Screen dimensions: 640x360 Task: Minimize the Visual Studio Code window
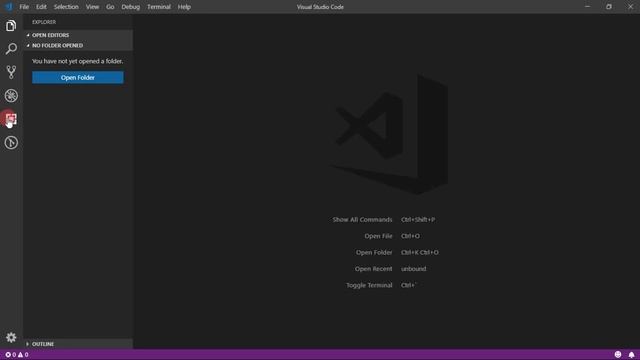587,7
